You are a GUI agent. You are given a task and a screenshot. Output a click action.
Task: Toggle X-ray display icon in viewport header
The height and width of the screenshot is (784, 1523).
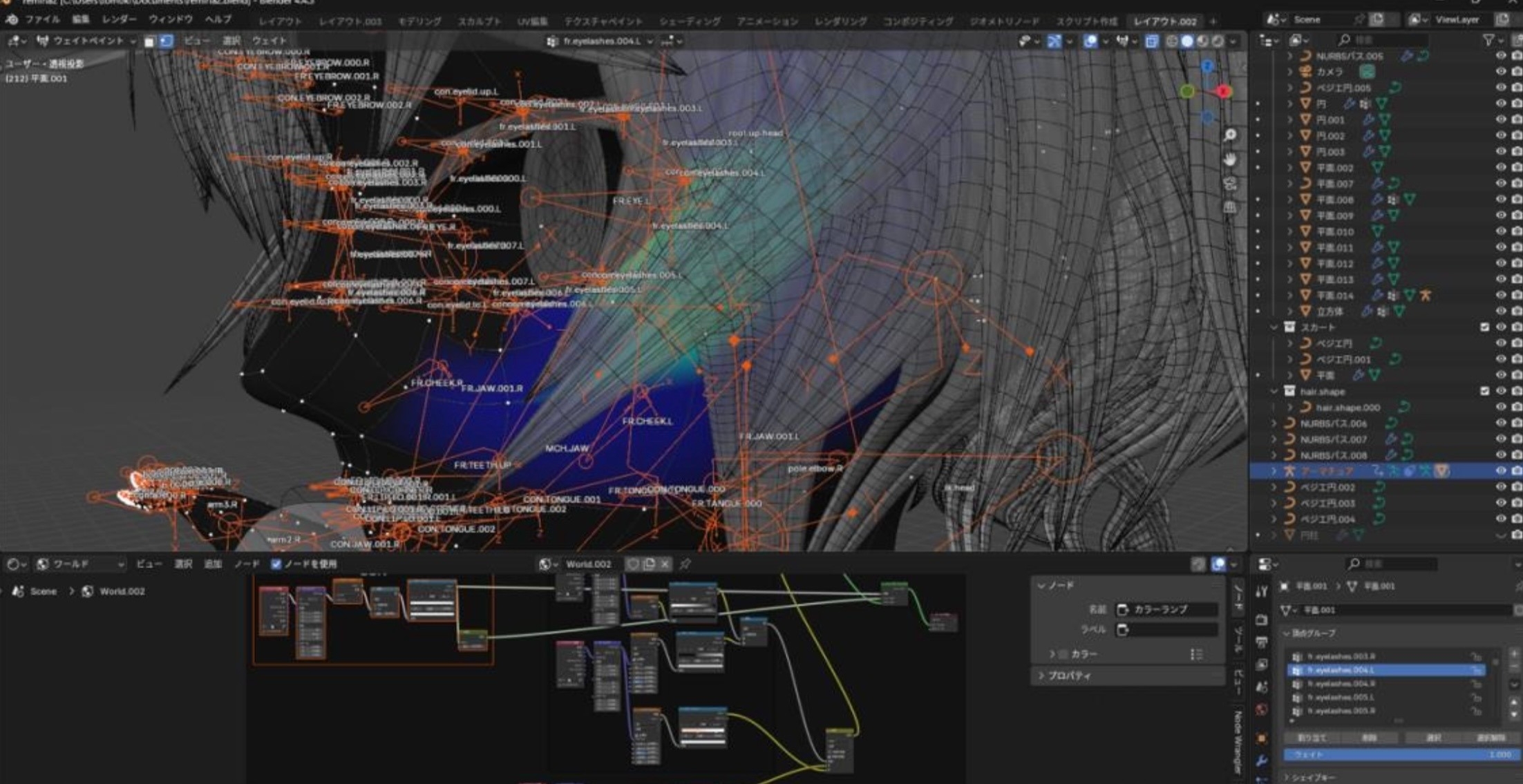tap(1151, 41)
